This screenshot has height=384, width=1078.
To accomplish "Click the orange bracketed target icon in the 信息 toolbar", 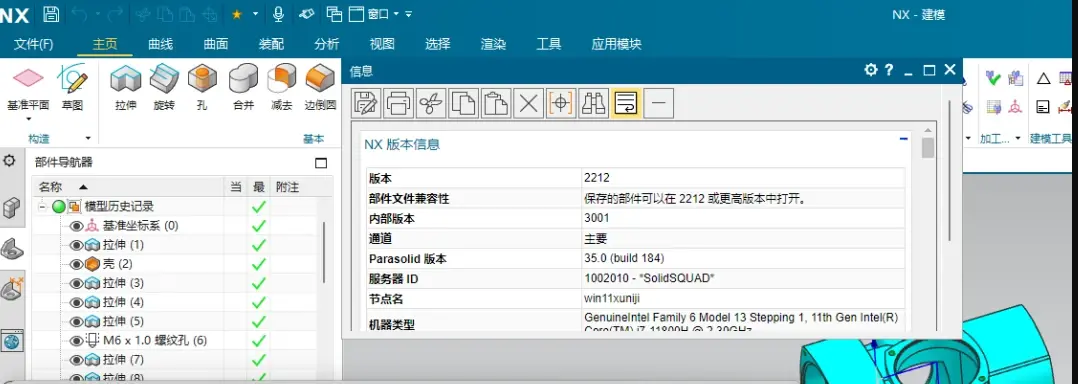I will [x=561, y=104].
